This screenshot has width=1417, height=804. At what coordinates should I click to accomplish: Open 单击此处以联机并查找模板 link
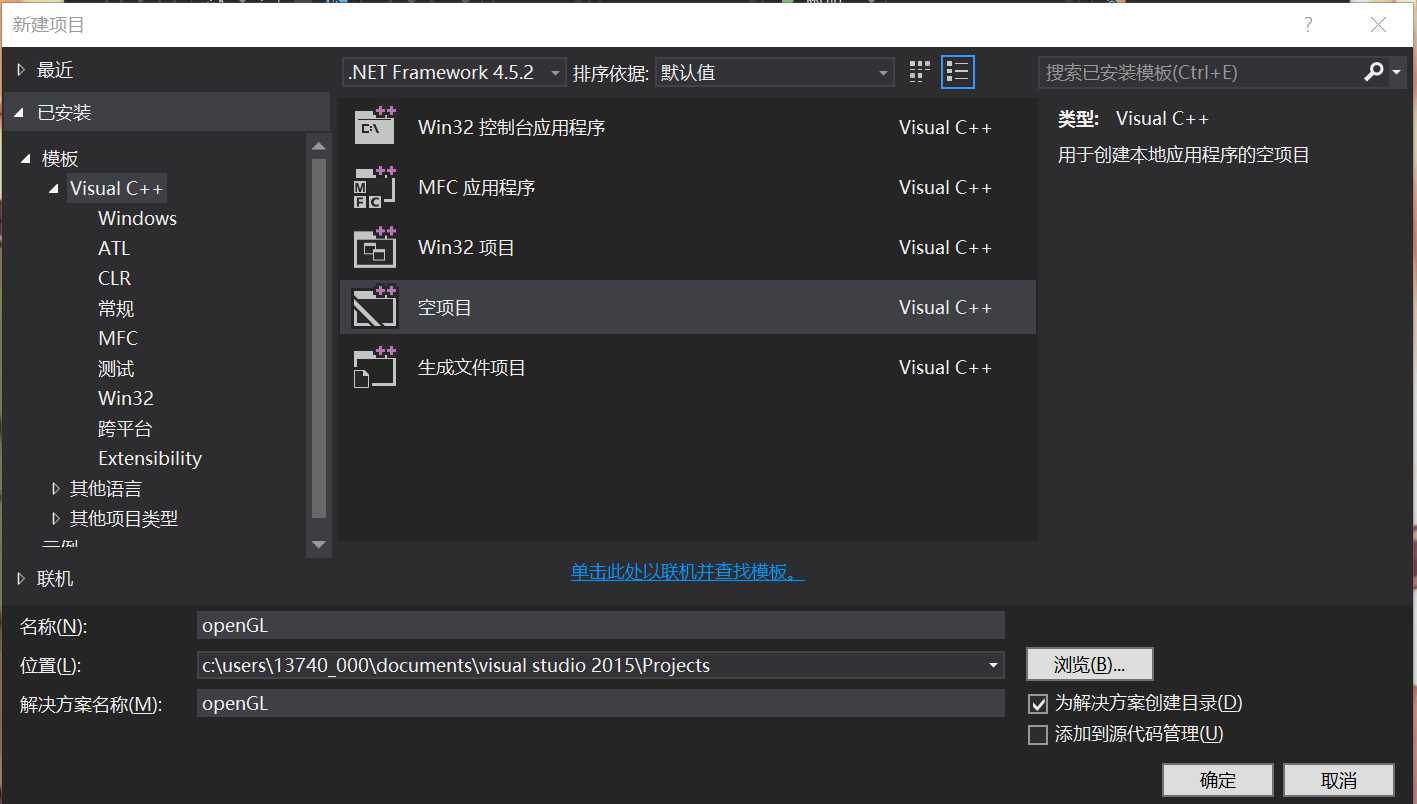(x=688, y=572)
